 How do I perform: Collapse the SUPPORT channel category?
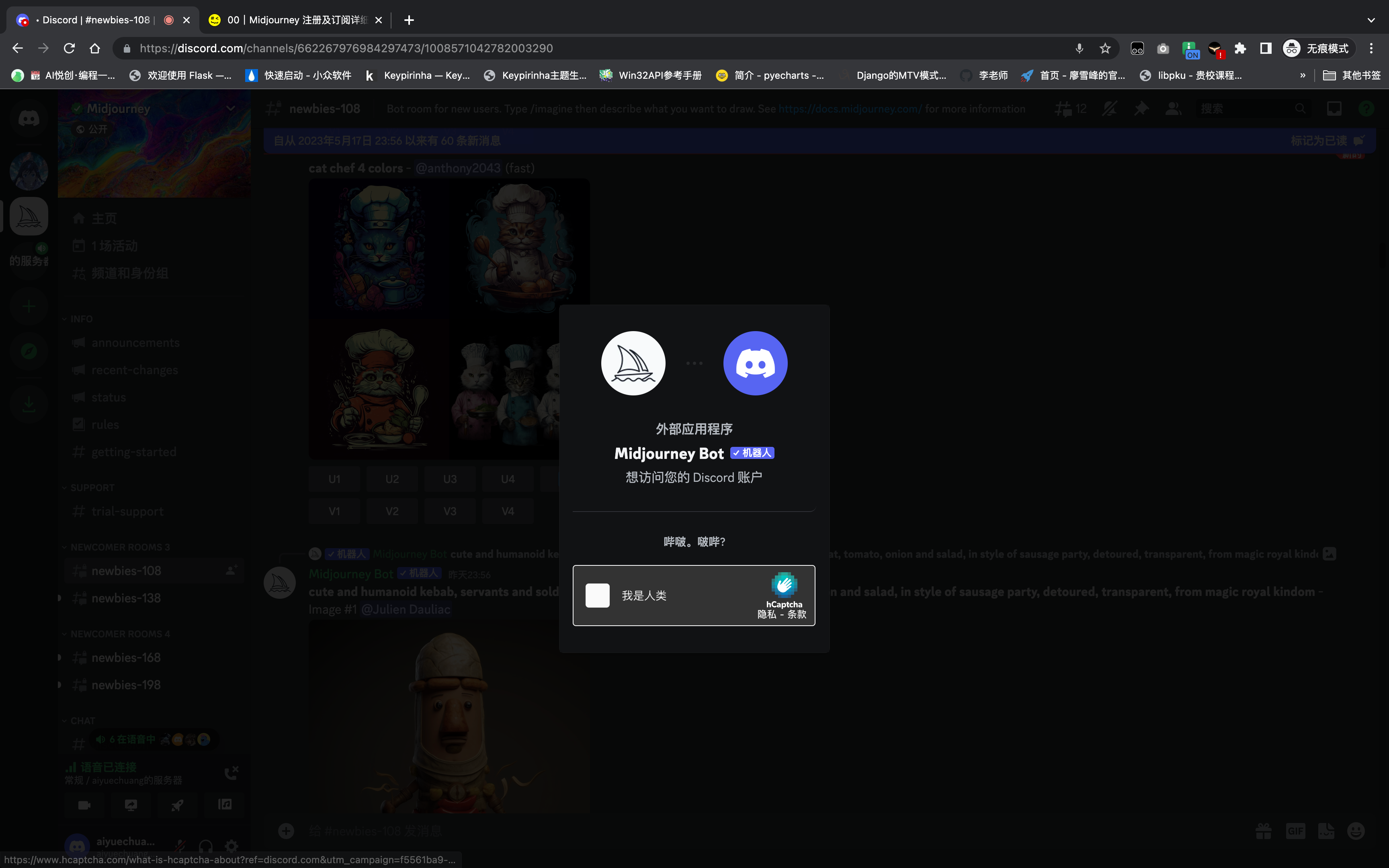click(x=88, y=487)
